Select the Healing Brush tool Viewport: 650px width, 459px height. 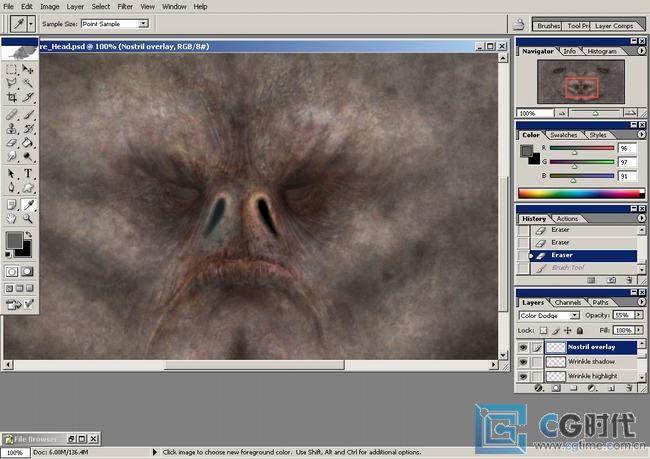point(12,114)
